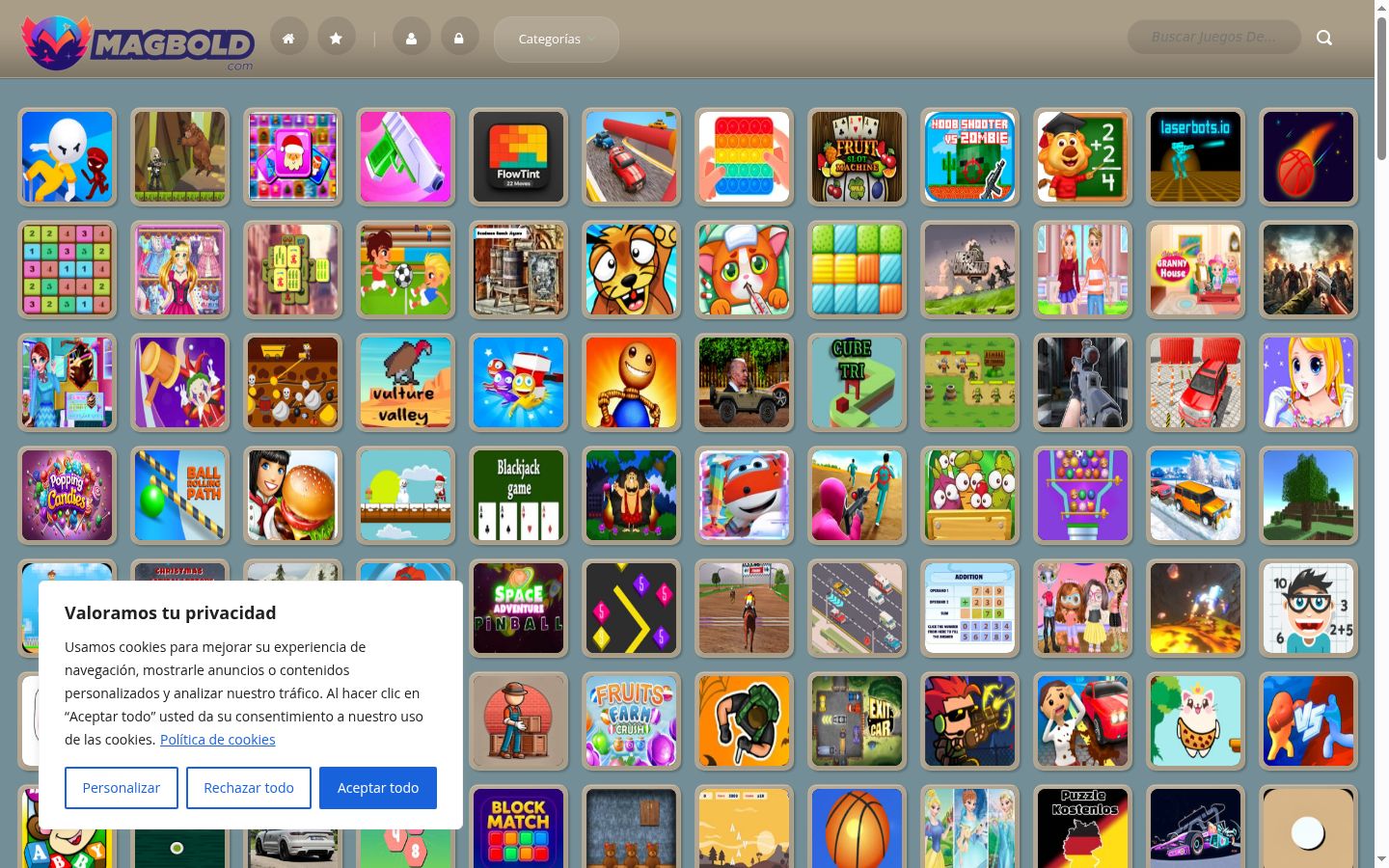
Task: Expand the Categorías dropdown
Action: (557, 39)
